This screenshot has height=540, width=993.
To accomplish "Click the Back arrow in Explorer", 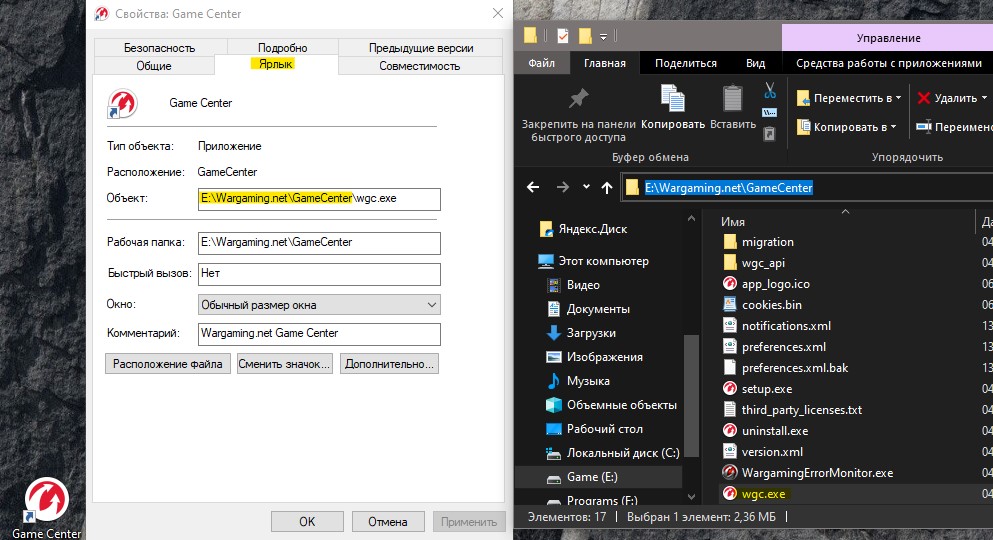I will coord(533,187).
